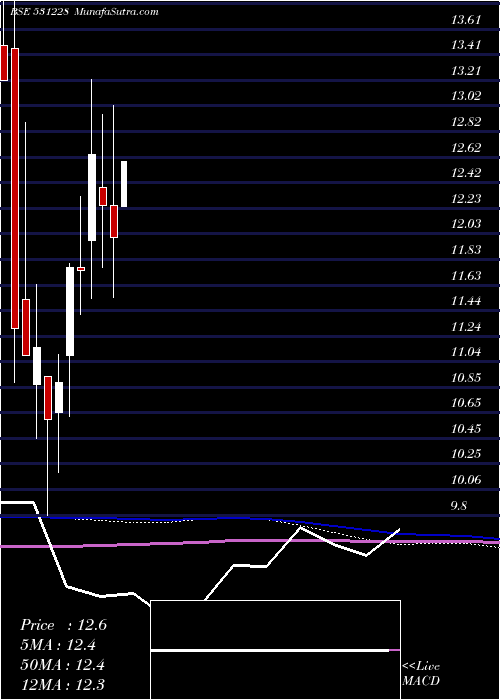The height and width of the screenshot is (700, 500).
Task: Click the 50MA : 12.4 readout
Action: pyautogui.click(x=62, y=665)
